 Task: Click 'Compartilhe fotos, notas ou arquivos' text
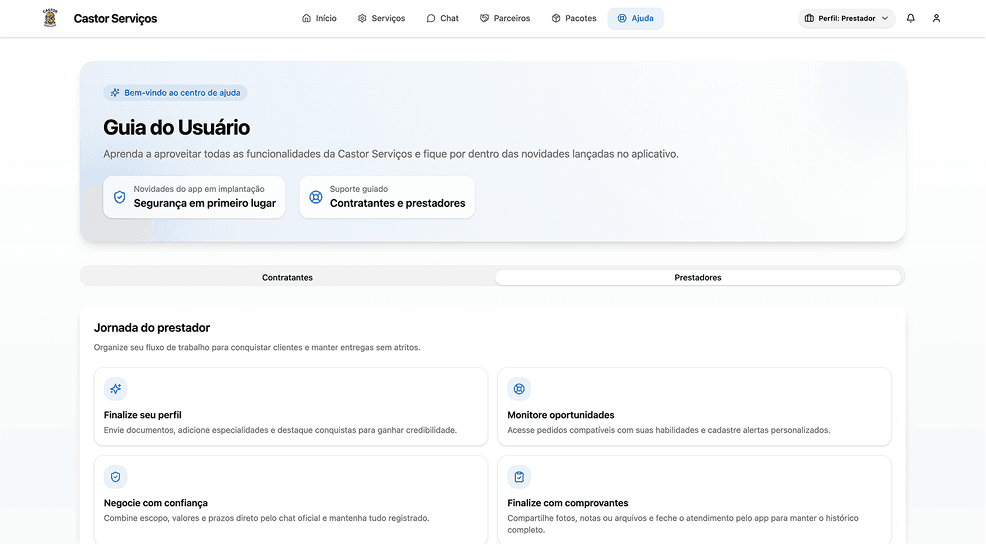tap(683, 524)
